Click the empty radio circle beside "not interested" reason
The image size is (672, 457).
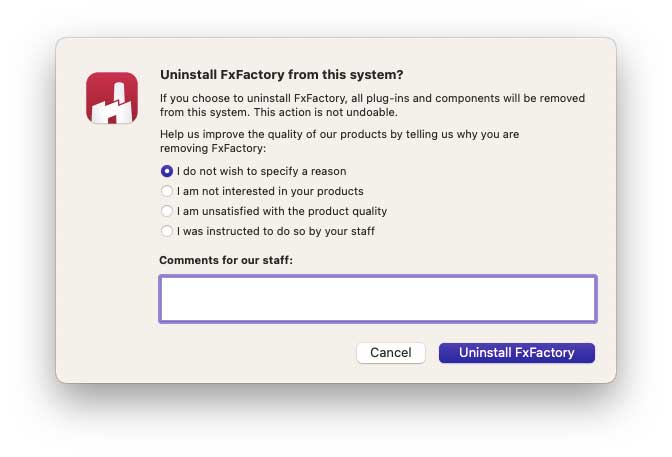pos(167,191)
